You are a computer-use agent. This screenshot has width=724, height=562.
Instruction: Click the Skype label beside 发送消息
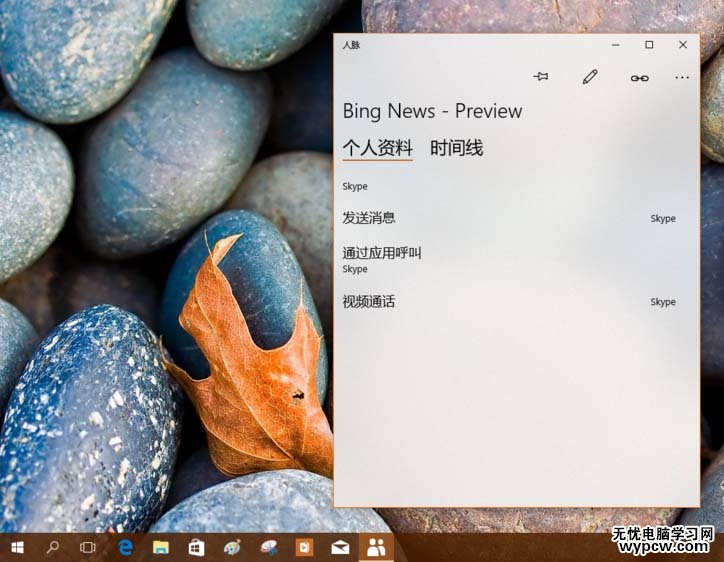[663, 218]
